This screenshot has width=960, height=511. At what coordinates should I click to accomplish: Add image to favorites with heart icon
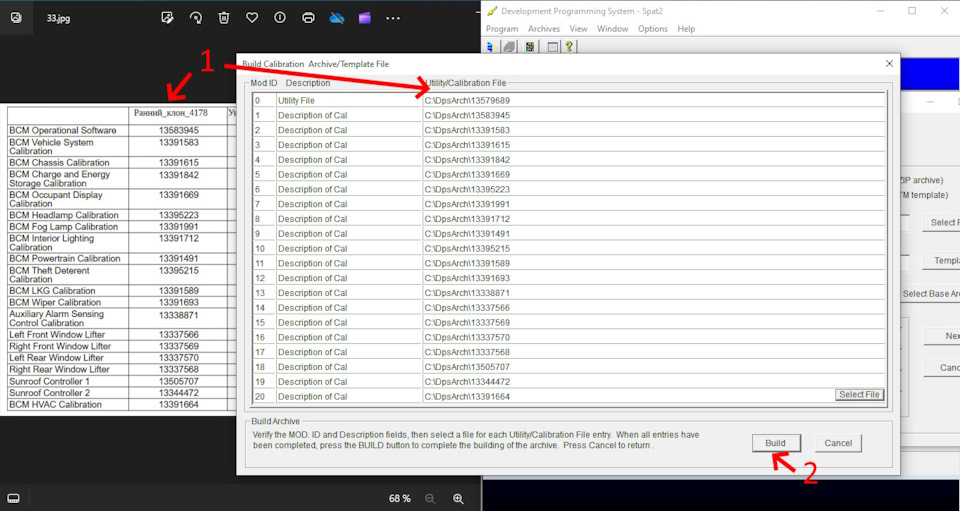[x=252, y=18]
